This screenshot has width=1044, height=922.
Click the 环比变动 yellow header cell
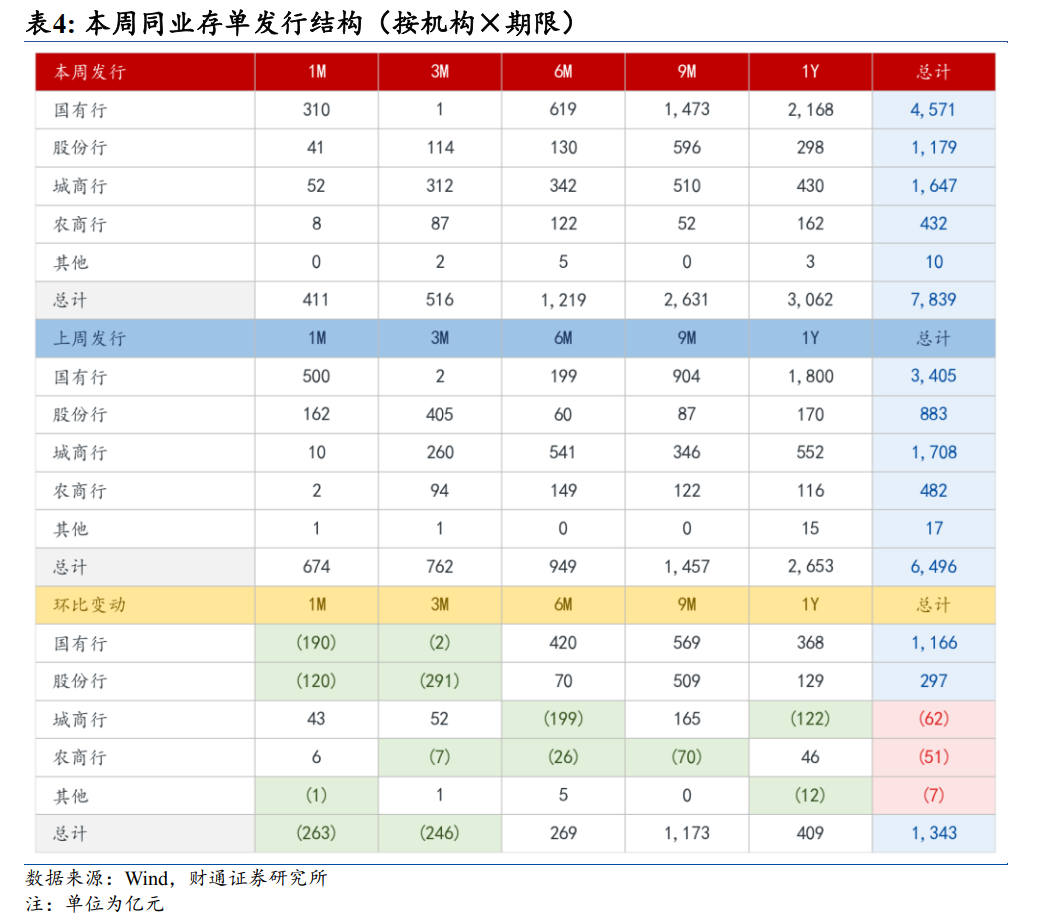pyautogui.click(x=145, y=604)
